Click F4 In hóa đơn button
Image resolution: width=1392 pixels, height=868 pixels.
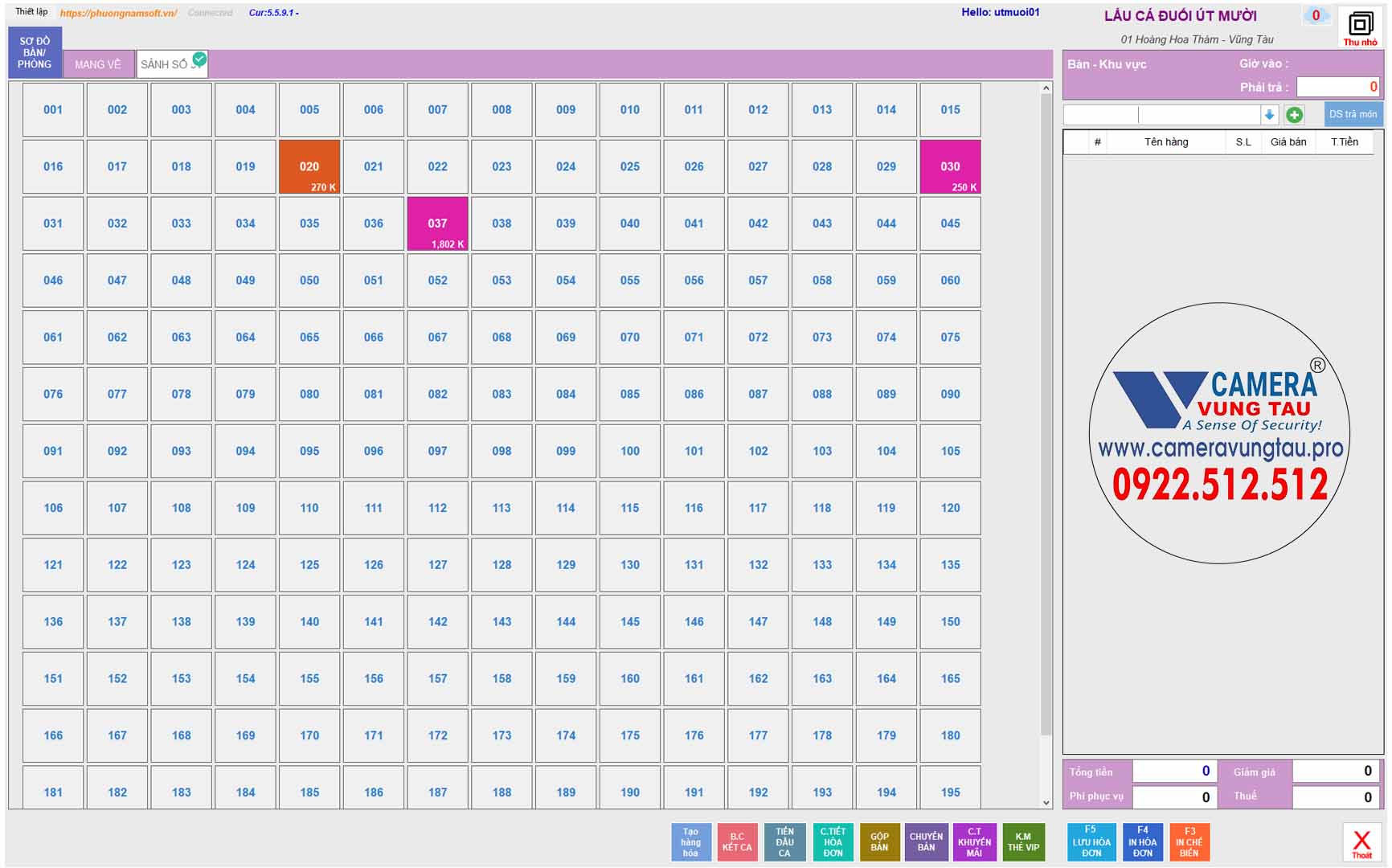pos(1142,842)
